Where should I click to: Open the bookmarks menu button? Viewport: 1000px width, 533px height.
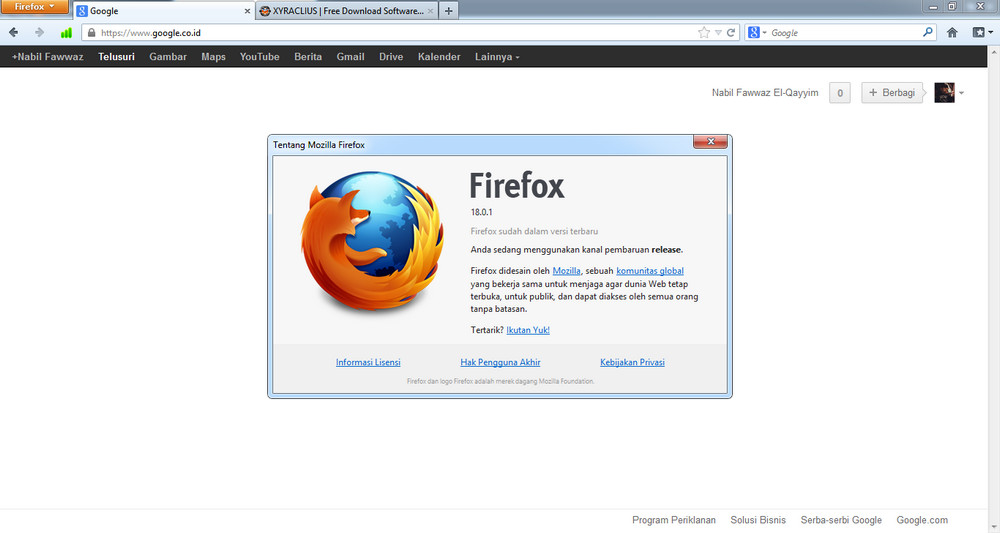pyautogui.click(x=978, y=33)
